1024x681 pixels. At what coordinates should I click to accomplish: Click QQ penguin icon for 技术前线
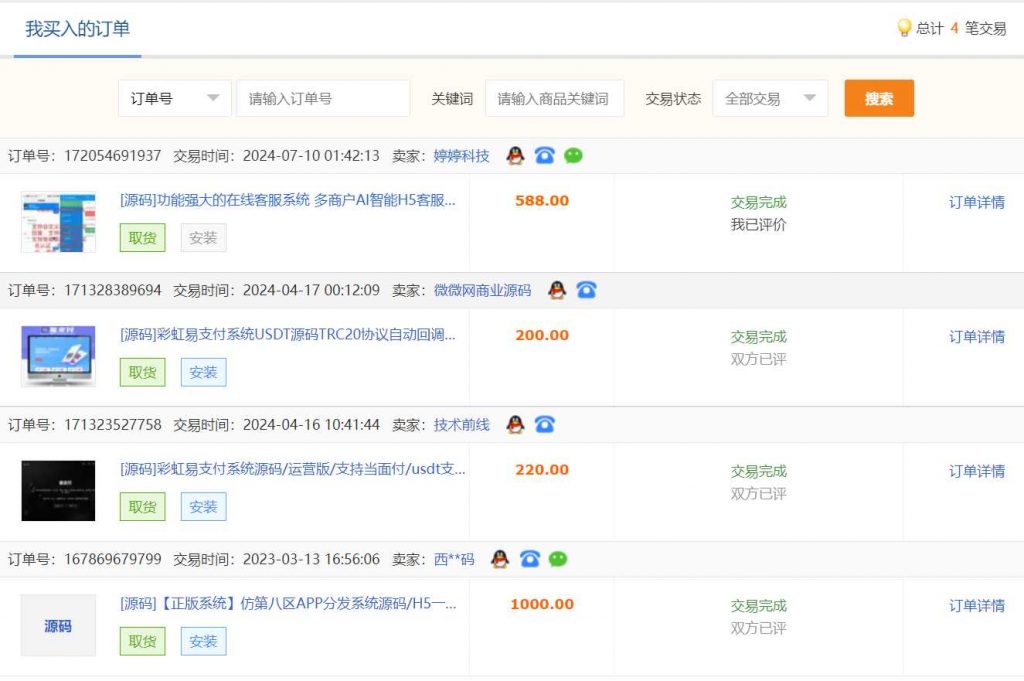tap(515, 424)
